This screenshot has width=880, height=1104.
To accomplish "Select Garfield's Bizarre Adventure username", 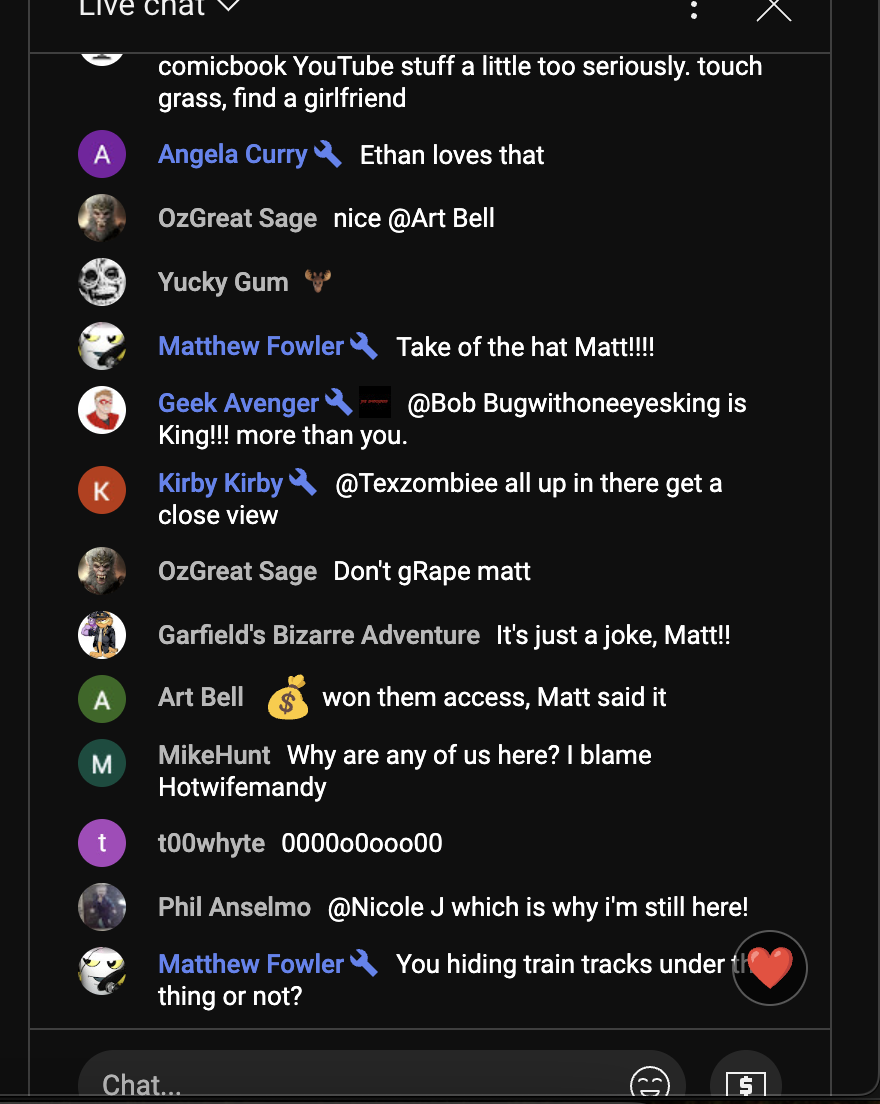I will point(319,635).
